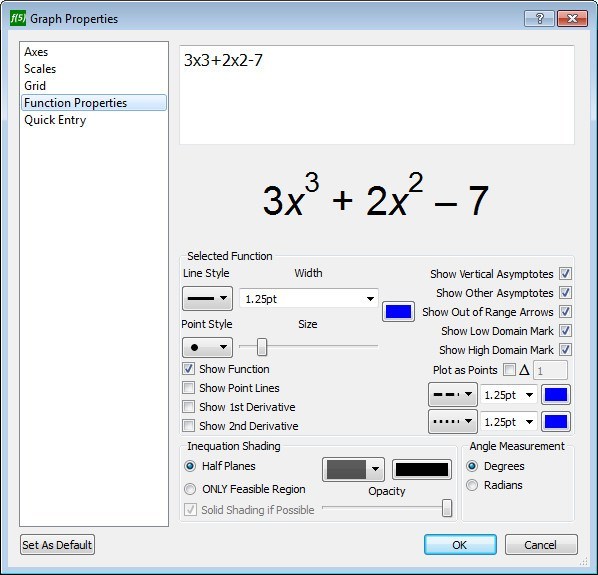The image size is (598, 575).
Task: Select ONLY Feasible Region radio button
Action: click(x=190, y=489)
